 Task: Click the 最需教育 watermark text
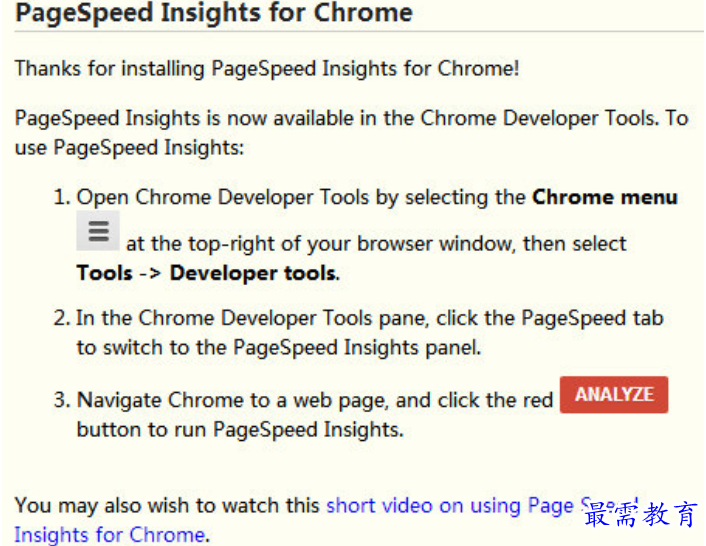(641, 514)
